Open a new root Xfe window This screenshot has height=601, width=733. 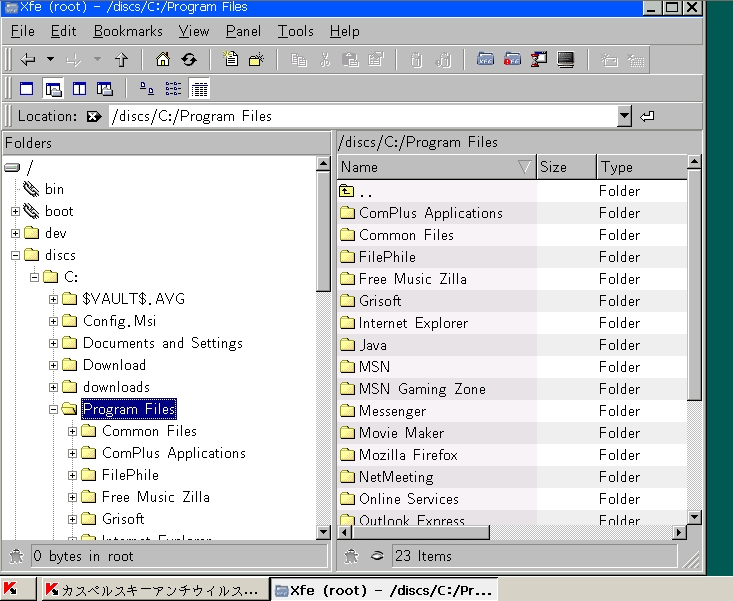pyautogui.click(x=512, y=60)
